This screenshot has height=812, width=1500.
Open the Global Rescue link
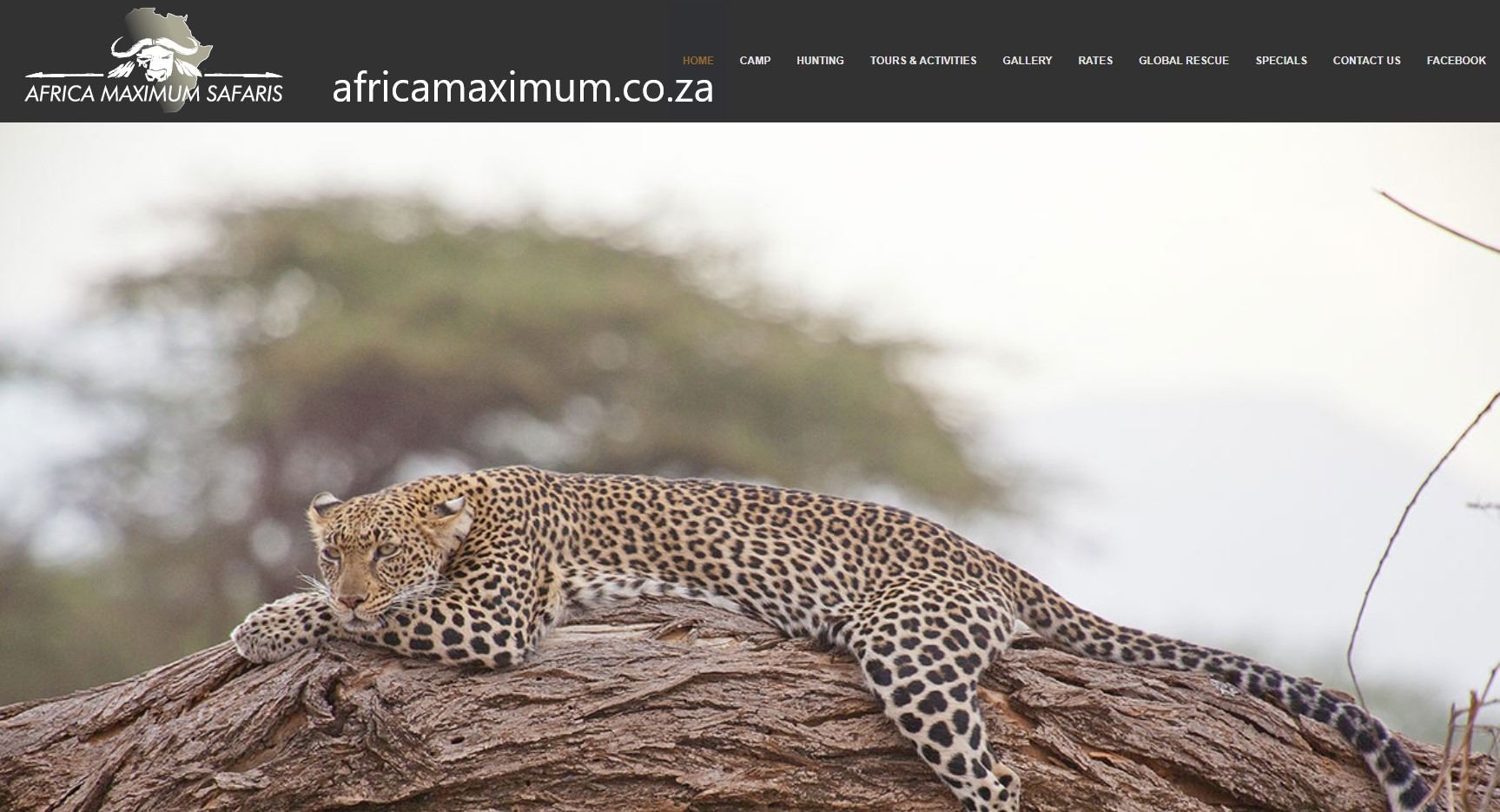(1184, 61)
